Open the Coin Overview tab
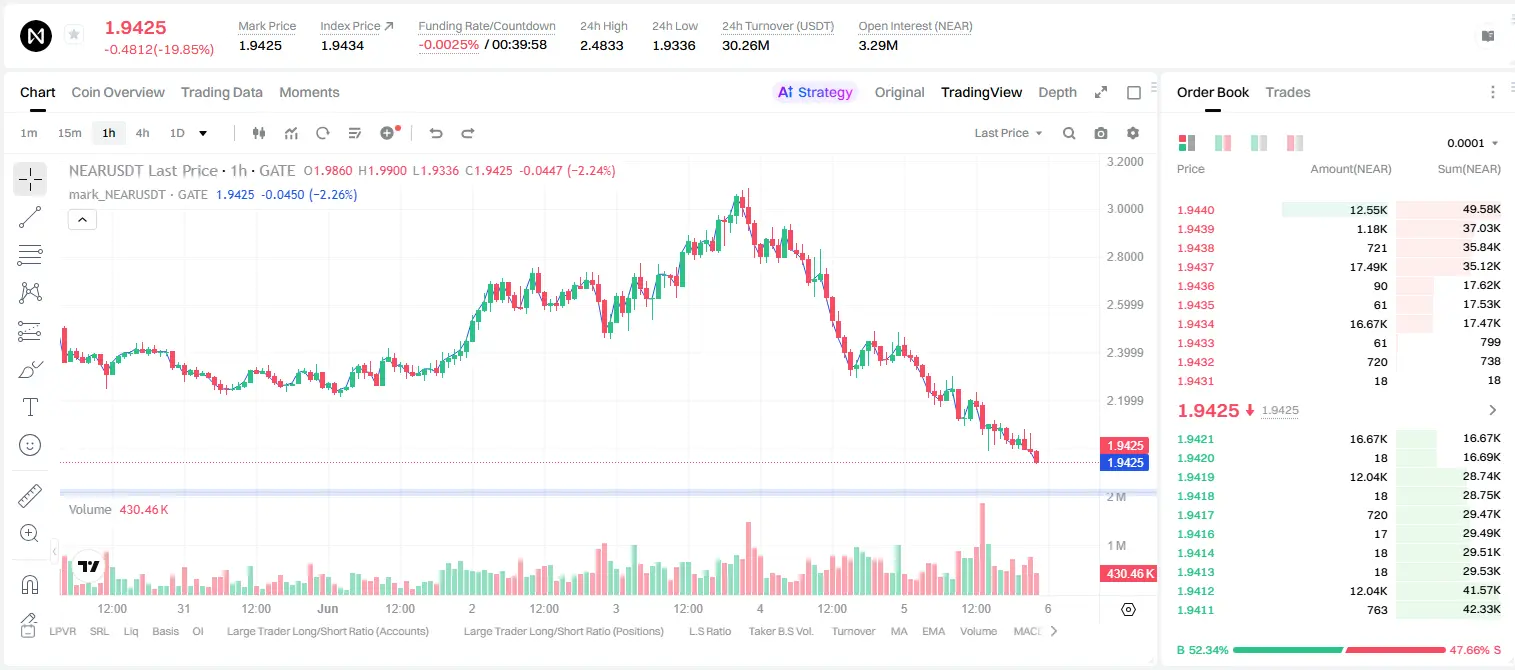Viewport: 1515px width, 670px height. pyautogui.click(x=118, y=92)
